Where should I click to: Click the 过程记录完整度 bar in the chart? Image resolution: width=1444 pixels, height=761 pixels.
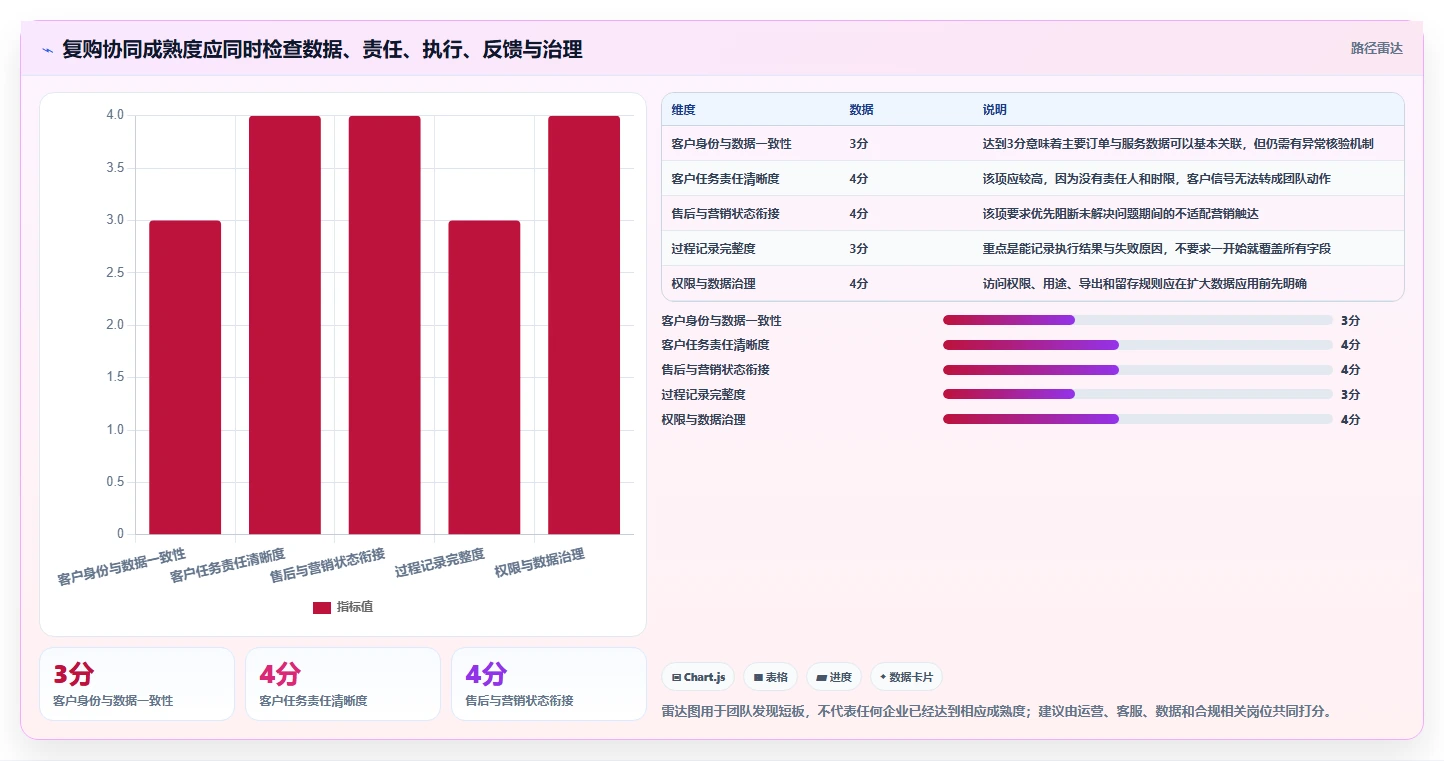tap(484, 377)
